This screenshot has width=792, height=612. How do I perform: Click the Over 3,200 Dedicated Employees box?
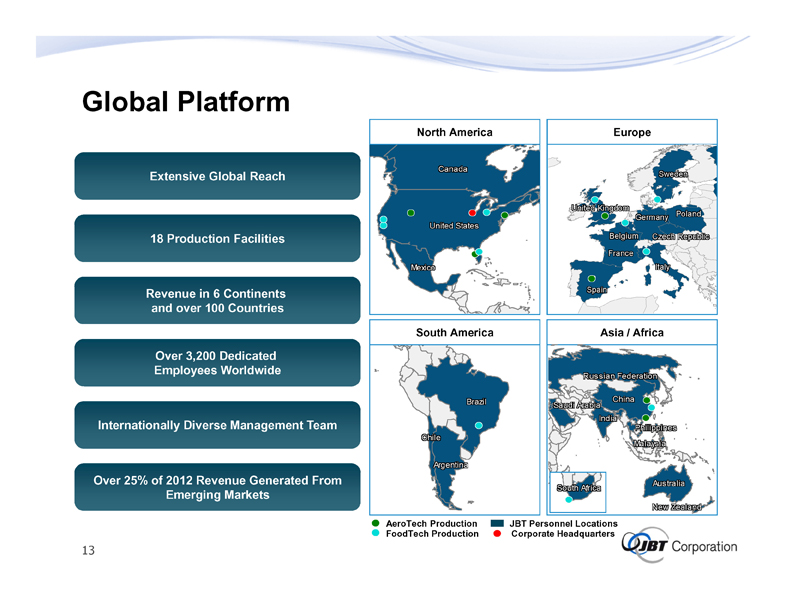point(217,363)
